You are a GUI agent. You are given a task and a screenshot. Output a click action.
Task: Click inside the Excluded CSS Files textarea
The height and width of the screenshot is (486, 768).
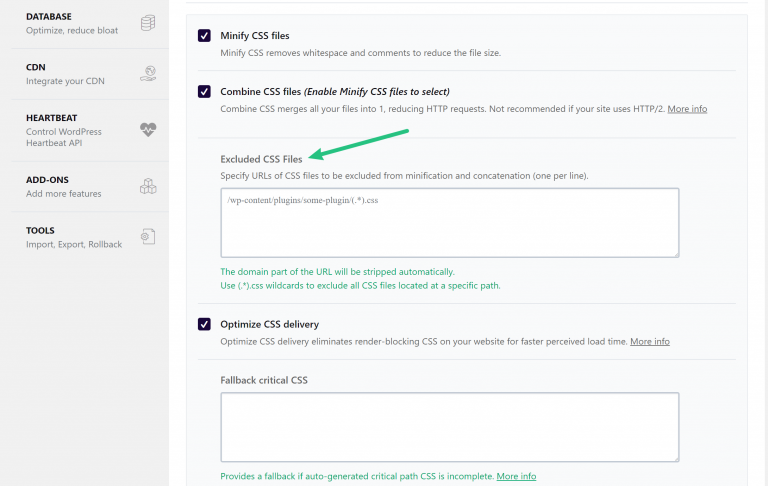coord(449,222)
